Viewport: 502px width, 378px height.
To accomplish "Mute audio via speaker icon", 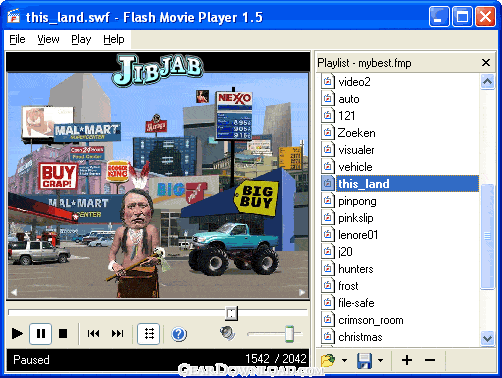I will tap(228, 333).
